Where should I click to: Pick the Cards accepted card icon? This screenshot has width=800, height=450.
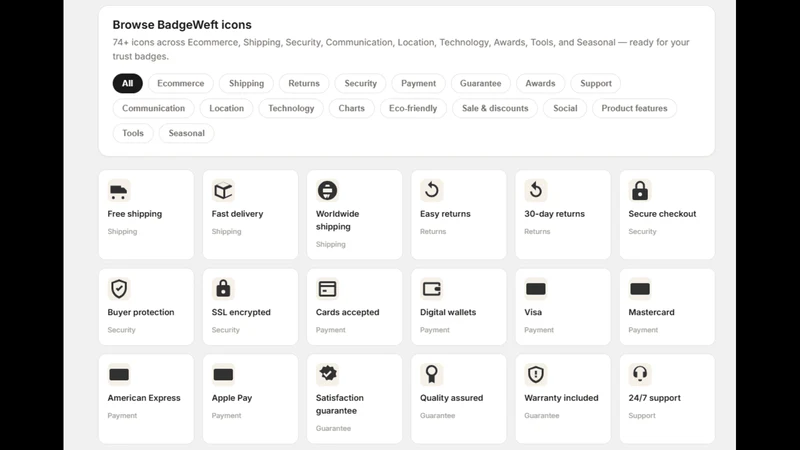click(327, 289)
